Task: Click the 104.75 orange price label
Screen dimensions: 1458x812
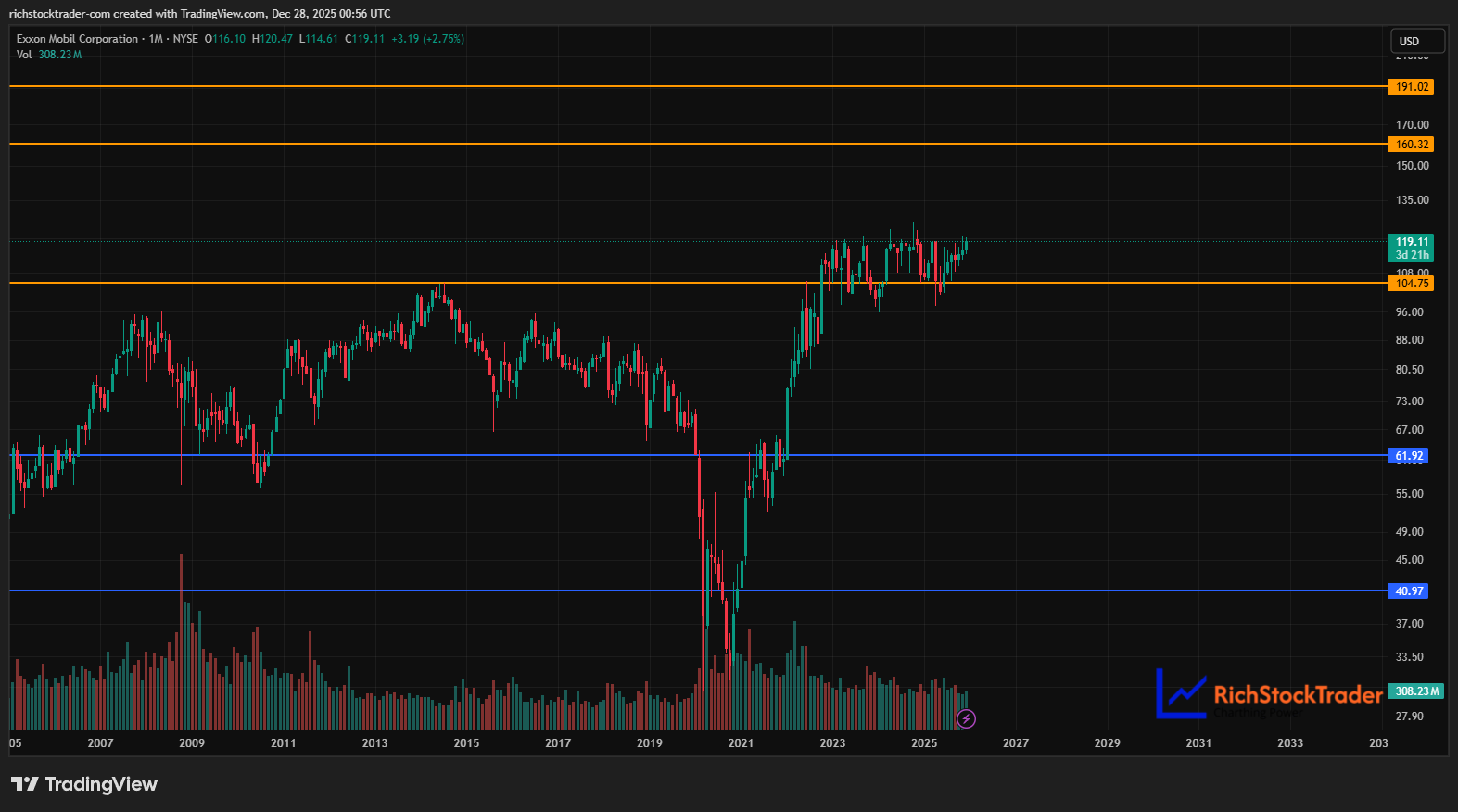Action: click(1411, 284)
